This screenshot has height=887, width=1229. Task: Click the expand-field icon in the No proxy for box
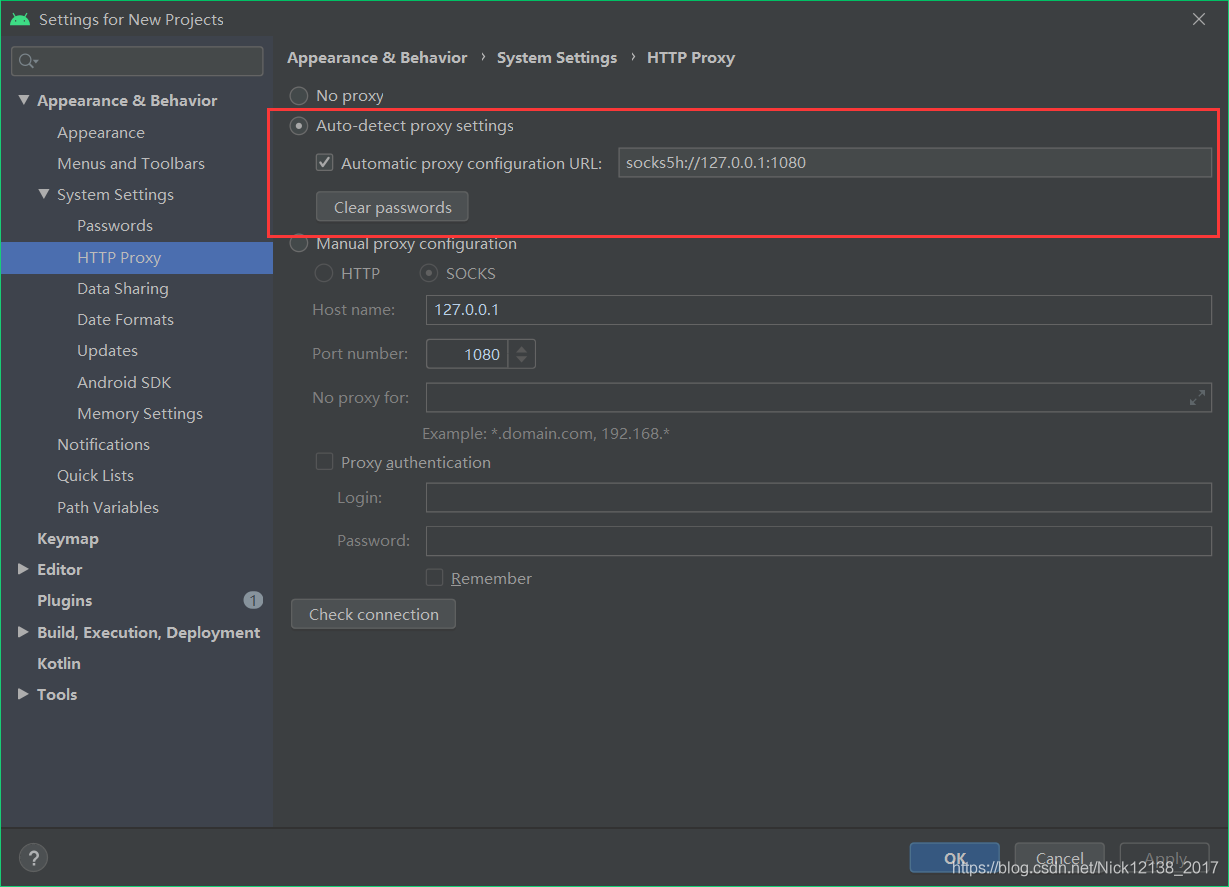coord(1198,397)
